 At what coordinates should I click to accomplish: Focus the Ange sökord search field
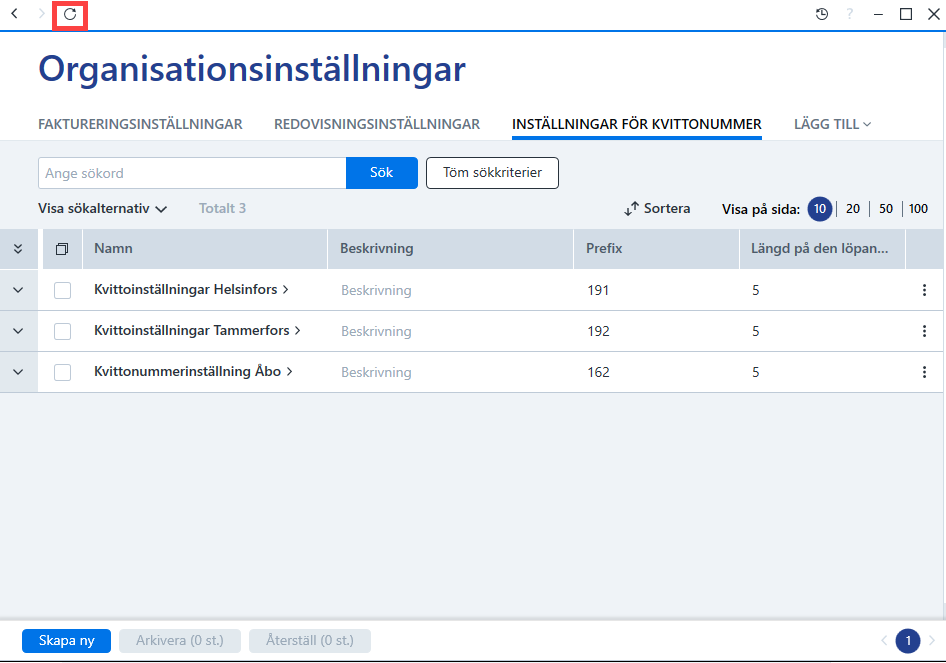coord(192,173)
